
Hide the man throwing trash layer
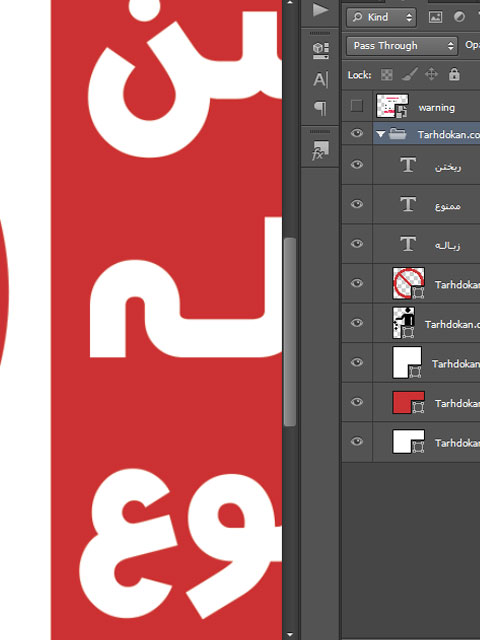click(x=357, y=322)
